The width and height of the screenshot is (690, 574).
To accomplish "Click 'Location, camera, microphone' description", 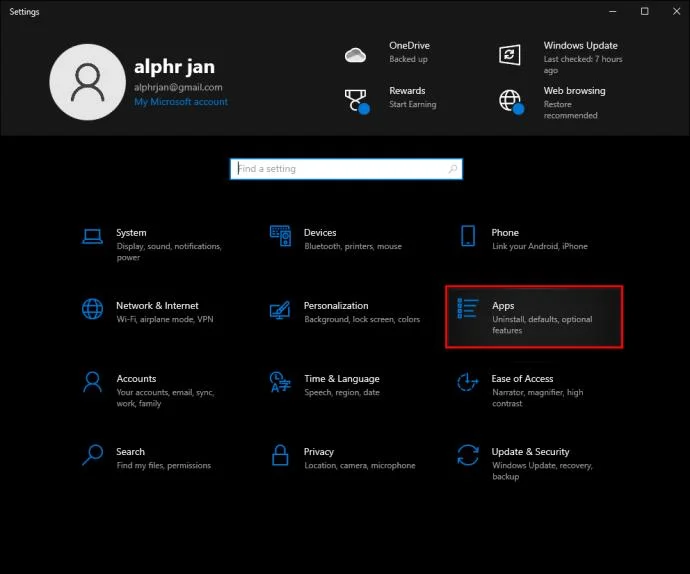I will pos(360,465).
